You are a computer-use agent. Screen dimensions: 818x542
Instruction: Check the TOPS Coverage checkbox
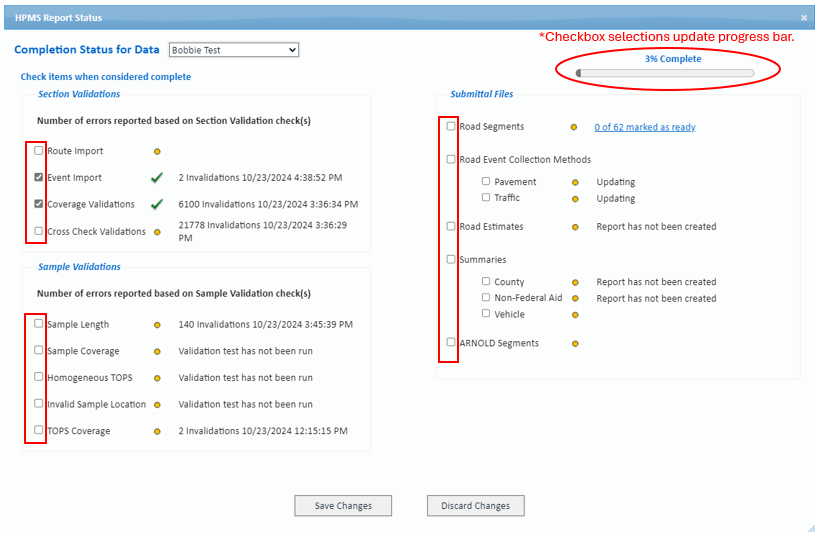coord(39,430)
